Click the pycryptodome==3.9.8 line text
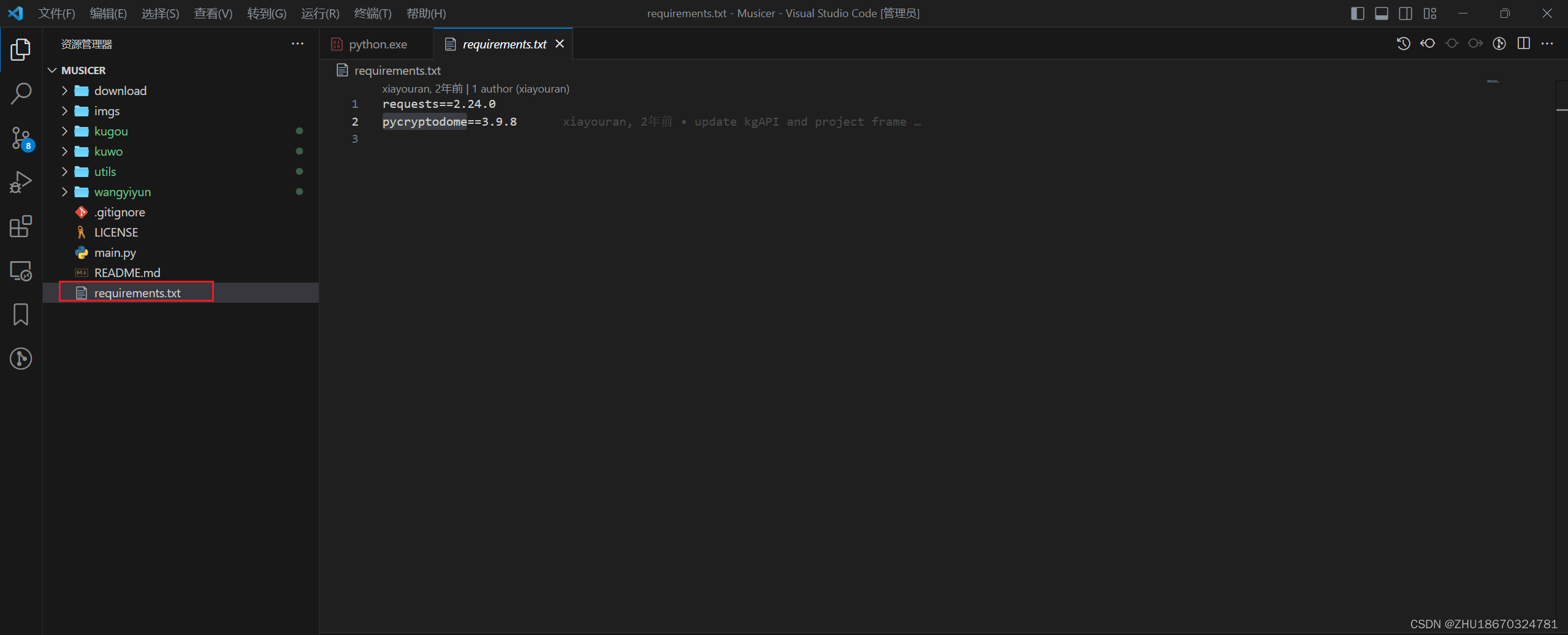This screenshot has height=635, width=1568. coord(449,122)
